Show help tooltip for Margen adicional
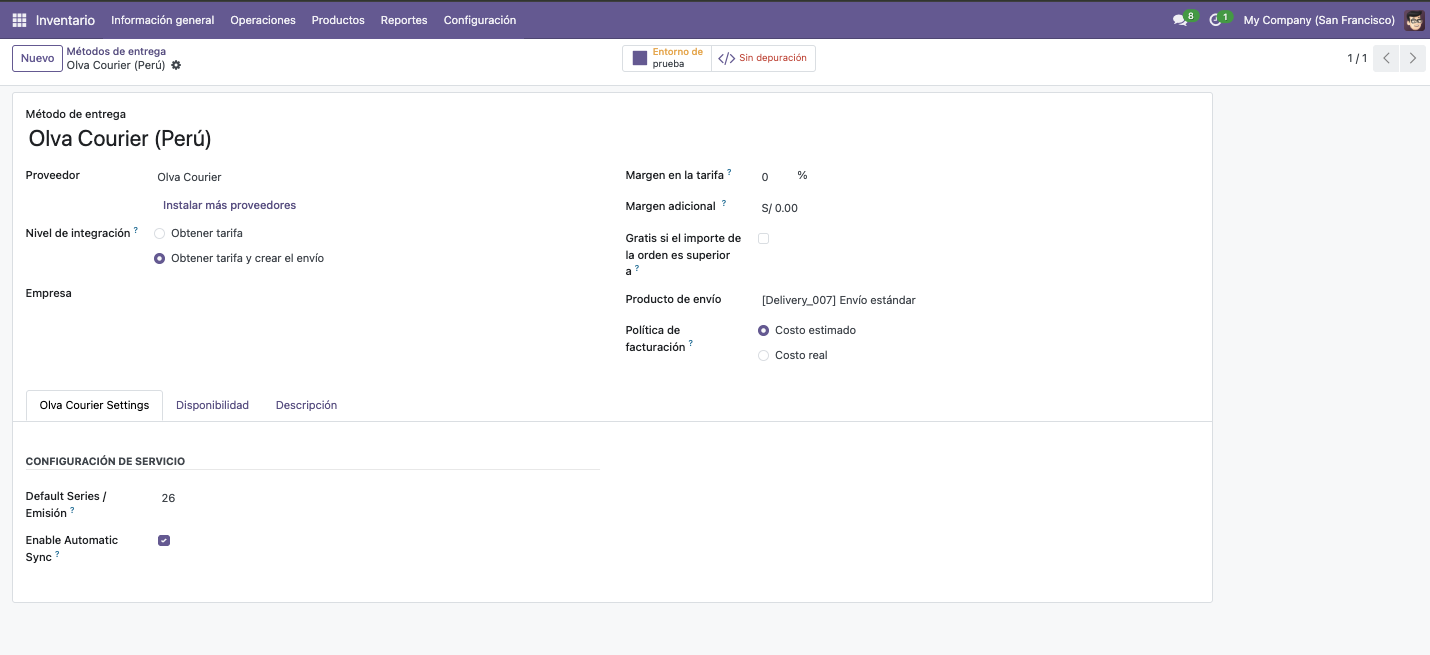 pos(724,203)
